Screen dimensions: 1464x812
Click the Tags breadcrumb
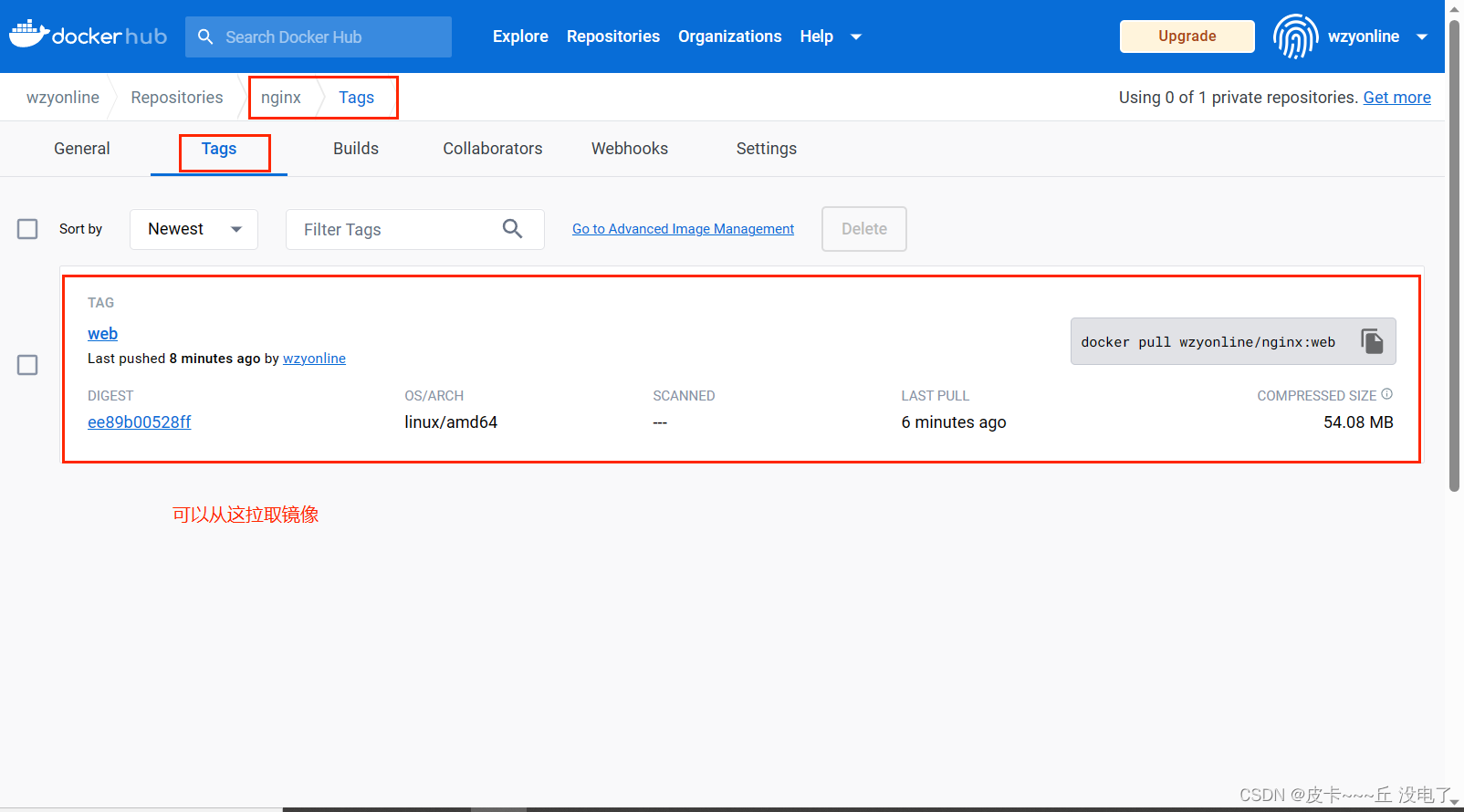point(357,98)
